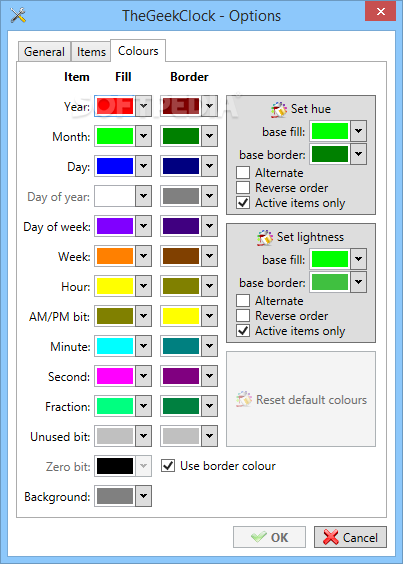Open Year fill colour dropdown arrow
The width and height of the screenshot is (403, 564).
tap(144, 106)
